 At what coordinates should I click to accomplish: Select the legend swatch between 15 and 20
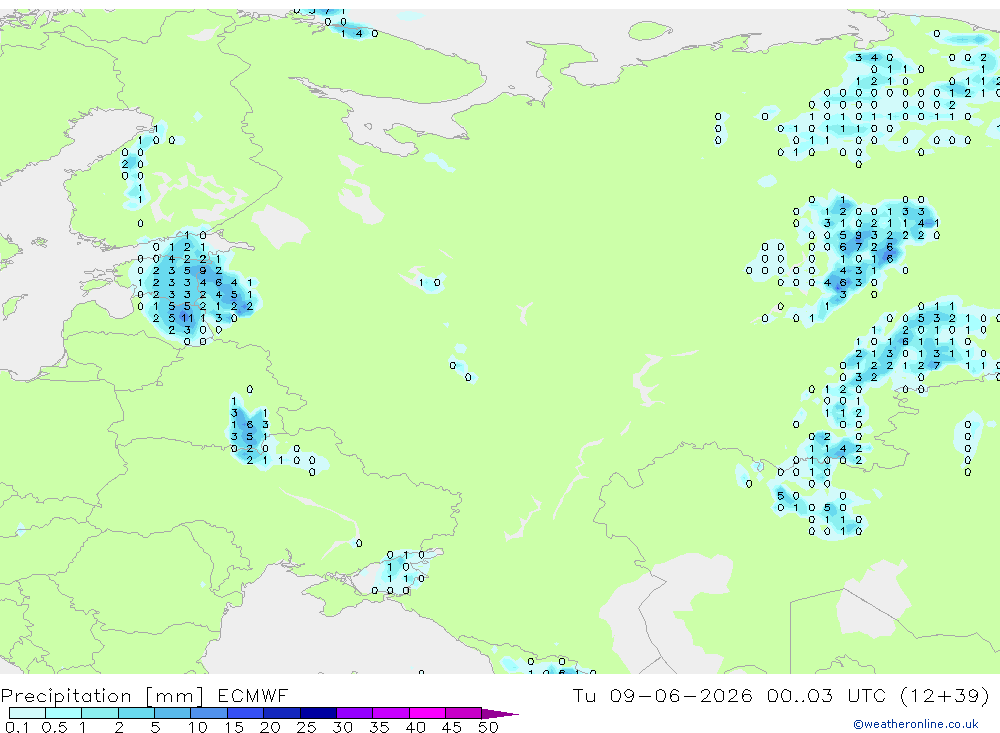pyautogui.click(x=245, y=713)
